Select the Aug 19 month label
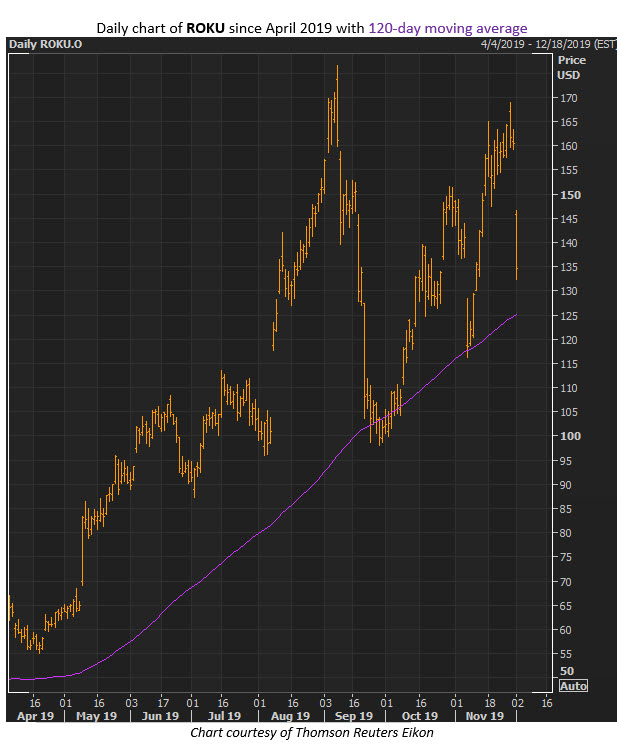The image size is (617, 744). click(290, 716)
